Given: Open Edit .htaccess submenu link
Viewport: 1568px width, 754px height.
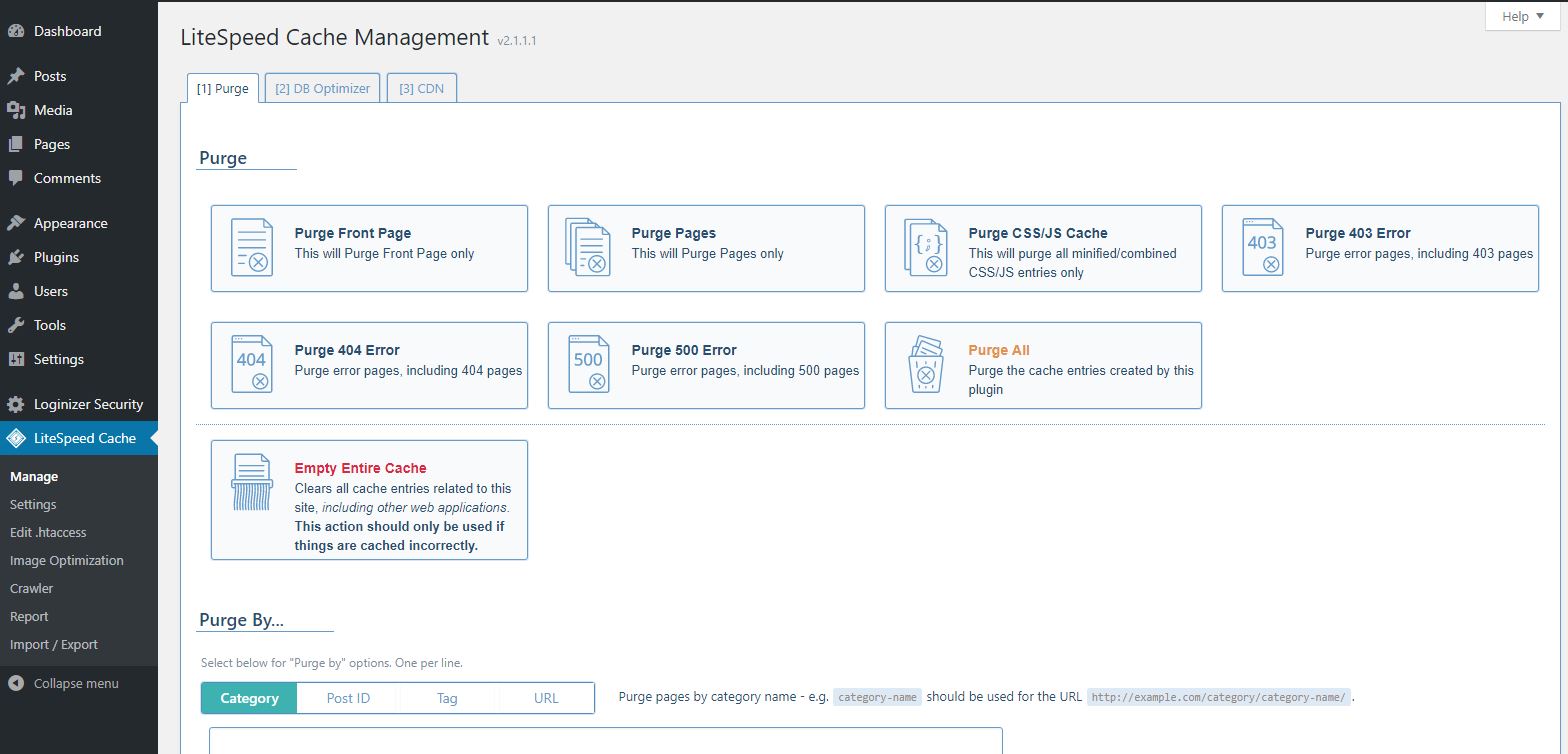Looking at the screenshot, I should click(48, 533).
